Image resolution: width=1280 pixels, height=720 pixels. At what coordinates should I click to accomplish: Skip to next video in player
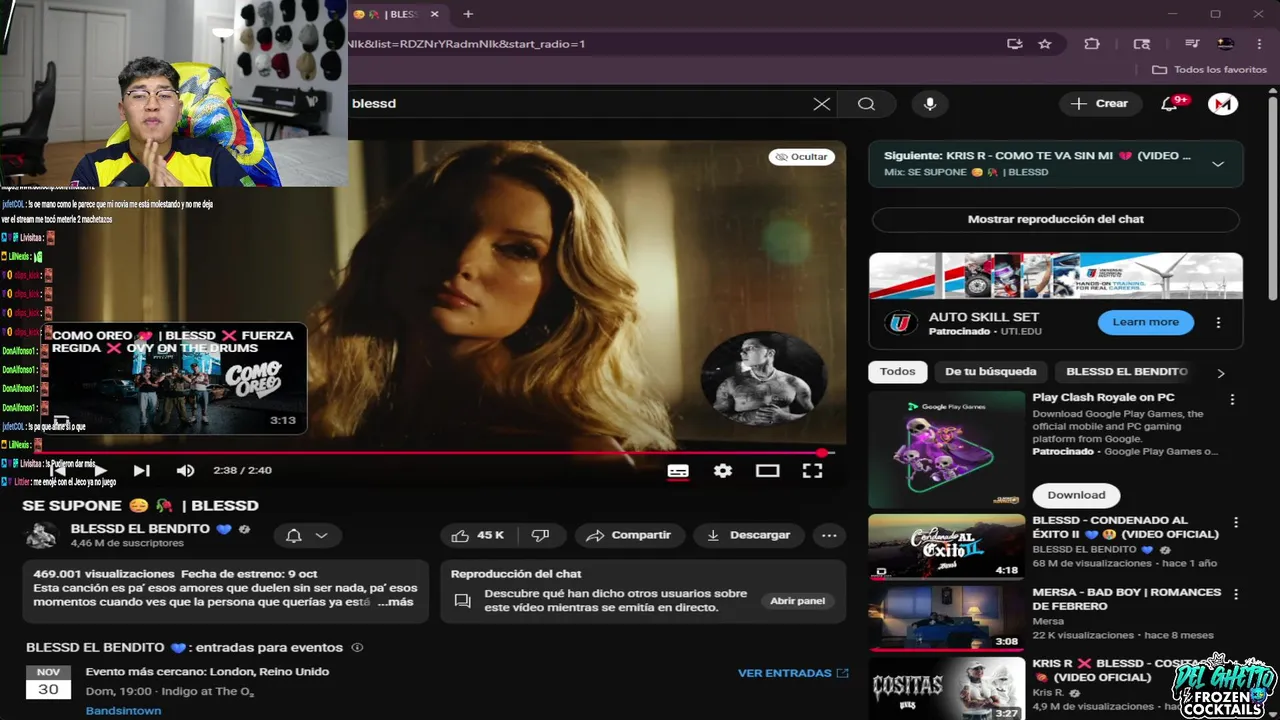pos(141,471)
